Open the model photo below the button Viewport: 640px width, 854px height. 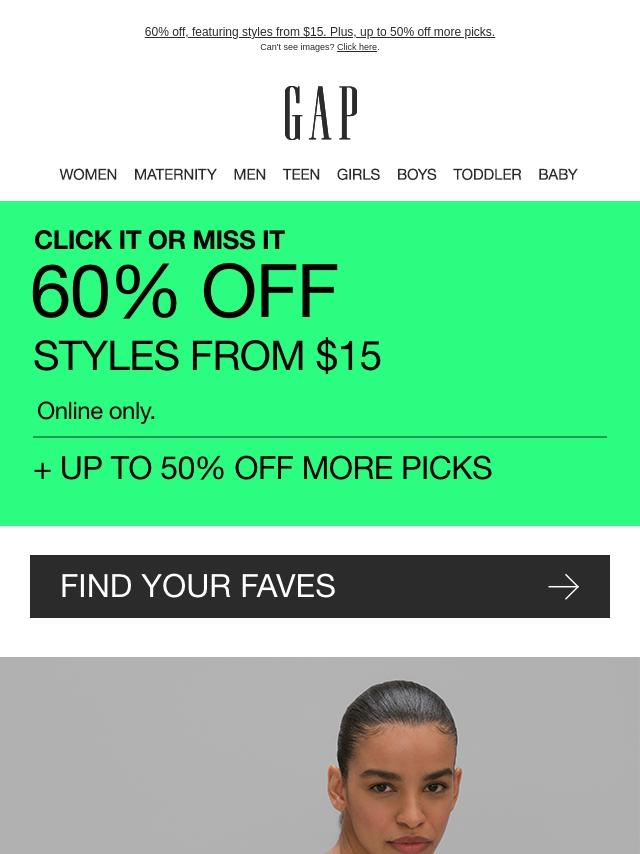click(320, 755)
